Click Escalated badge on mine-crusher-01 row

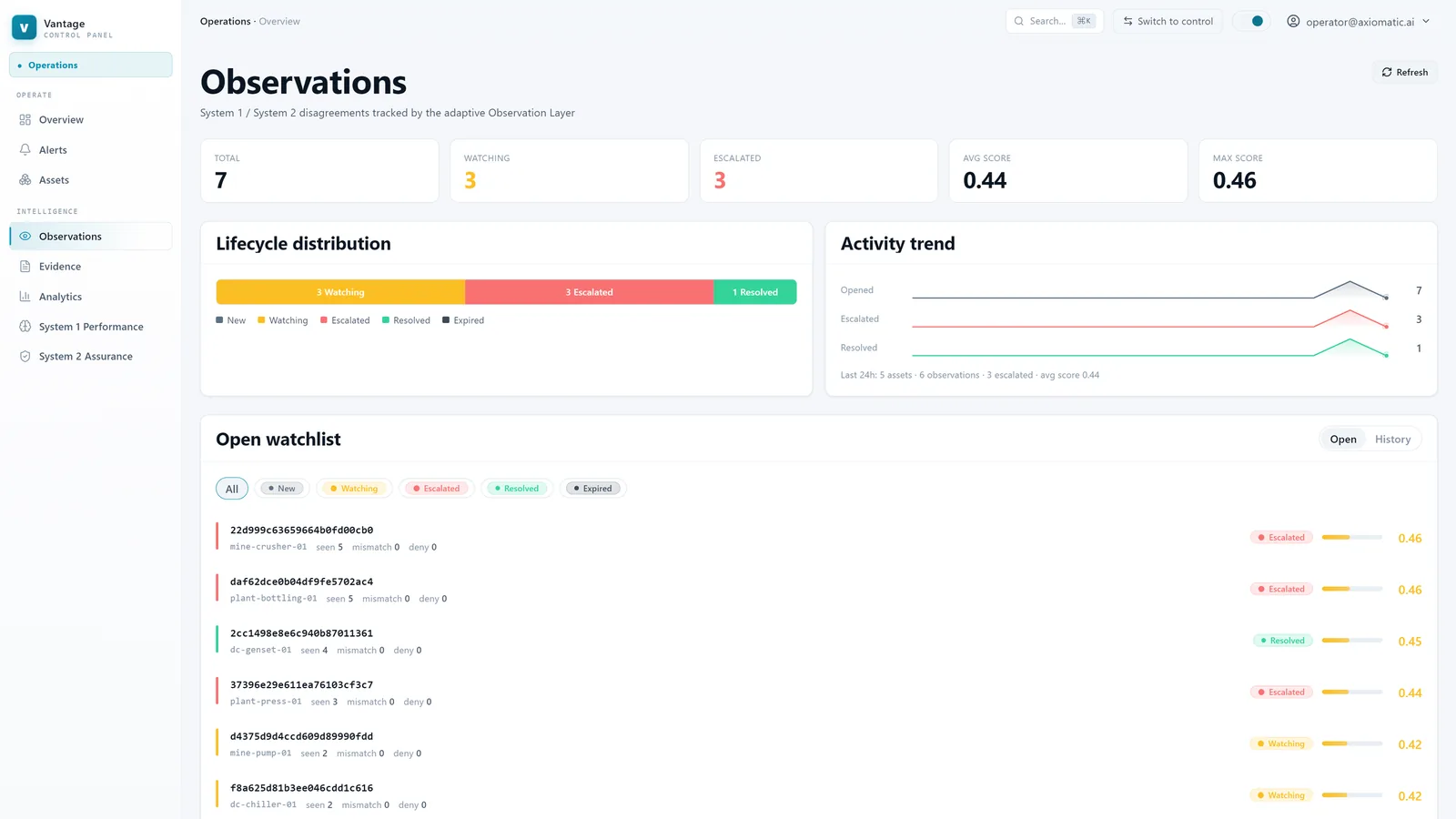(x=1281, y=538)
